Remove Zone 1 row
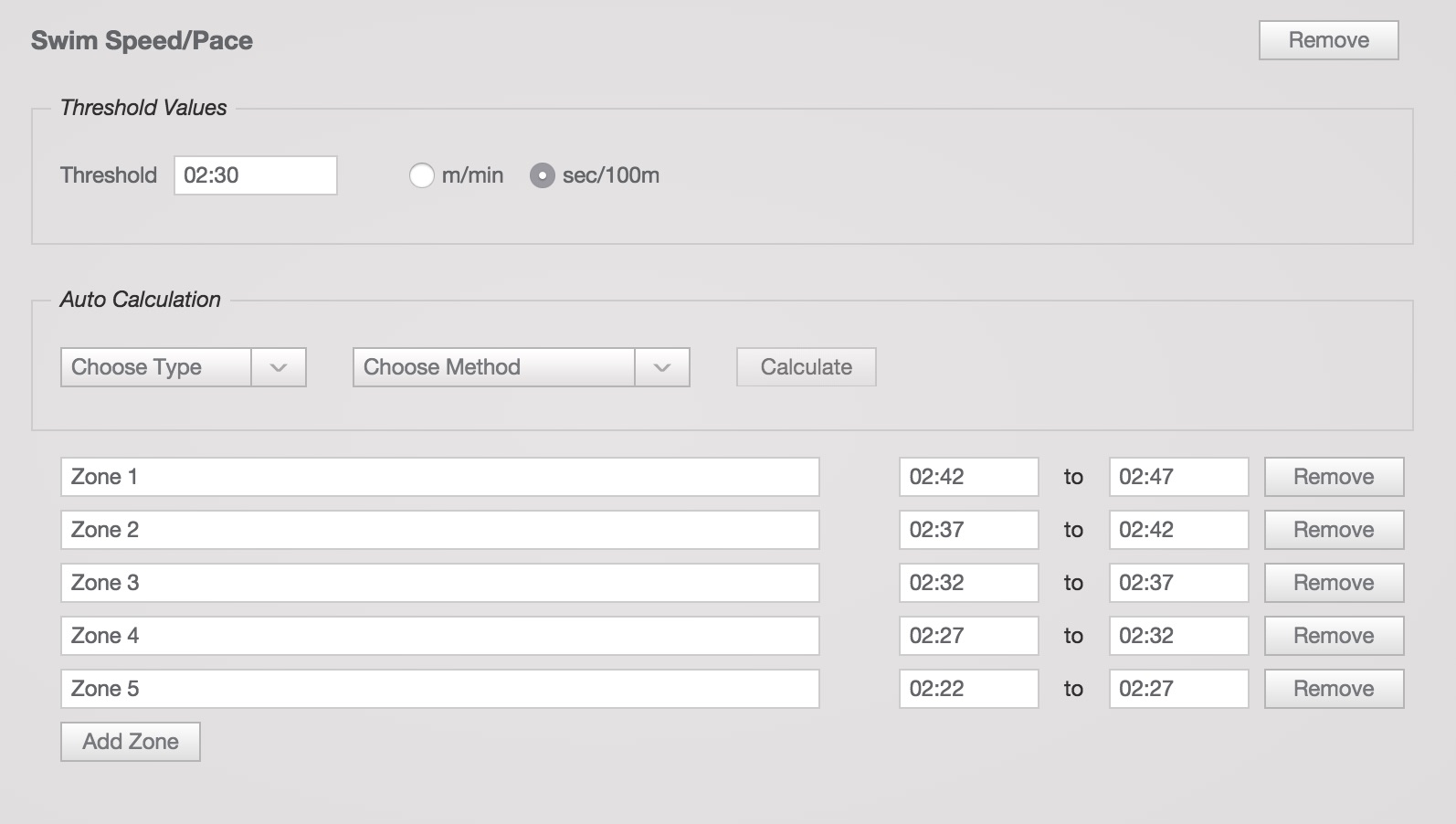Viewport: 1456px width, 824px height. [x=1335, y=477]
